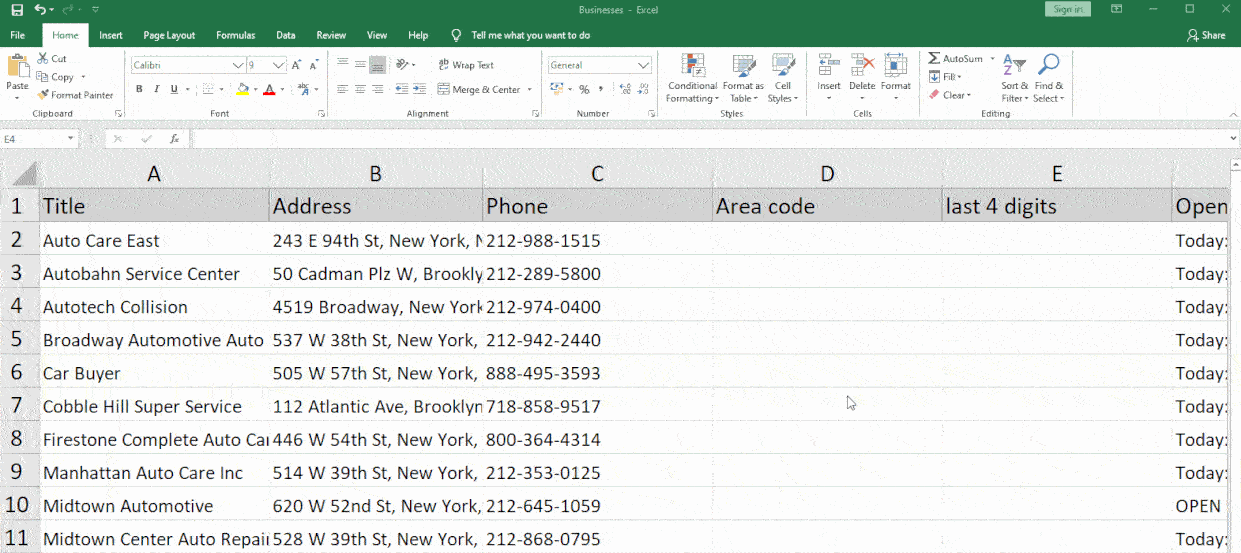Click the Share button
This screenshot has height=553, width=1241.
pyautogui.click(x=1206, y=35)
